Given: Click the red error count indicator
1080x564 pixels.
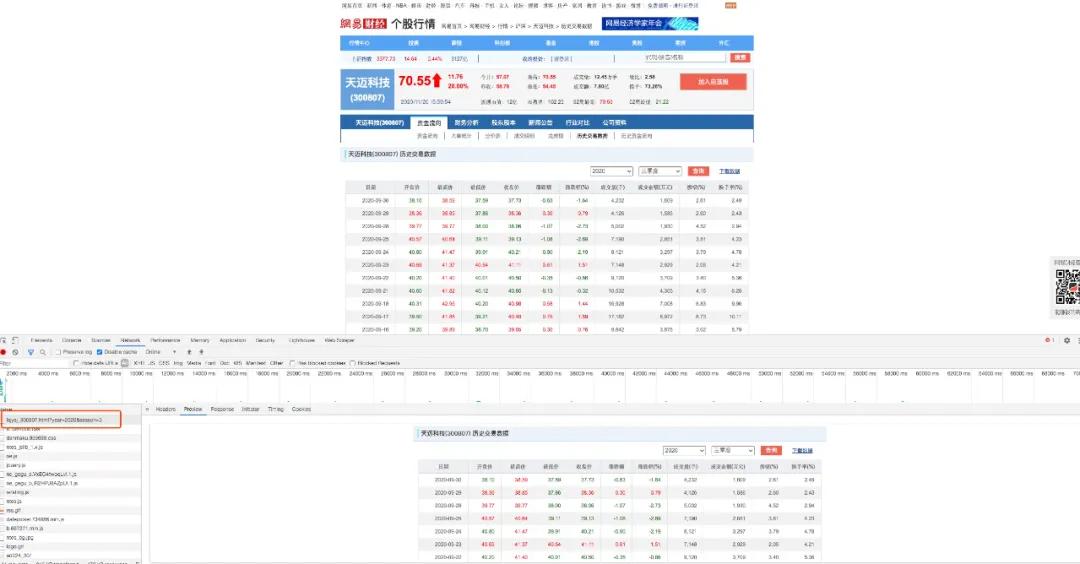Looking at the screenshot, I should (1050, 340).
